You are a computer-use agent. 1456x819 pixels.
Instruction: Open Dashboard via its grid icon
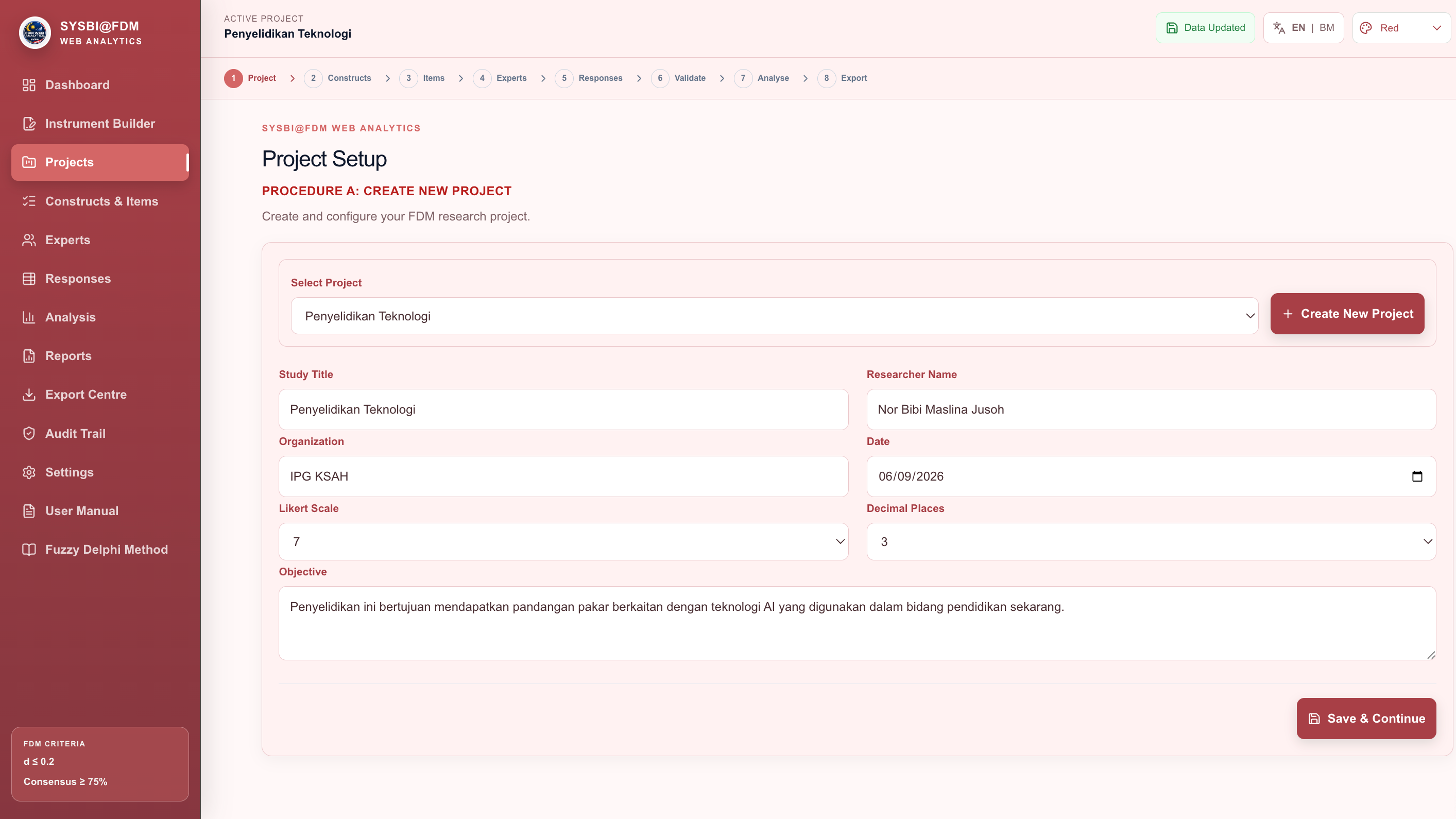[x=29, y=85]
